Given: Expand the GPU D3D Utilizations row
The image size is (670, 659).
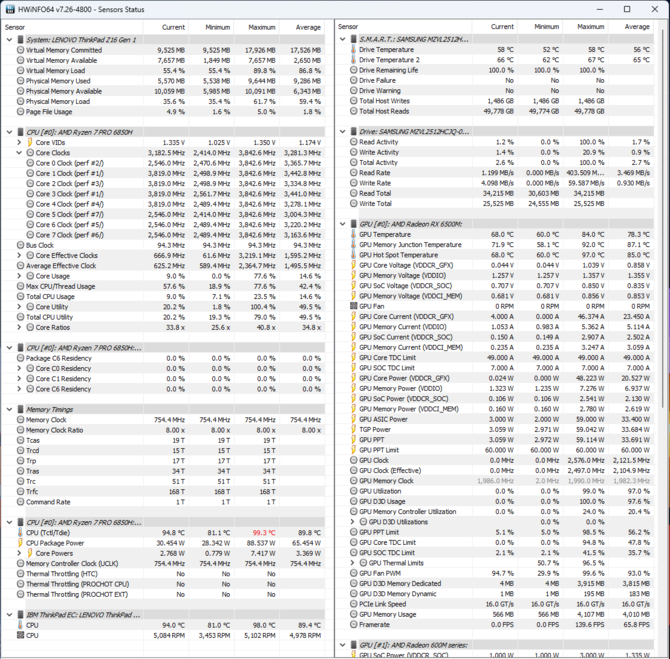Looking at the screenshot, I should (x=352, y=522).
